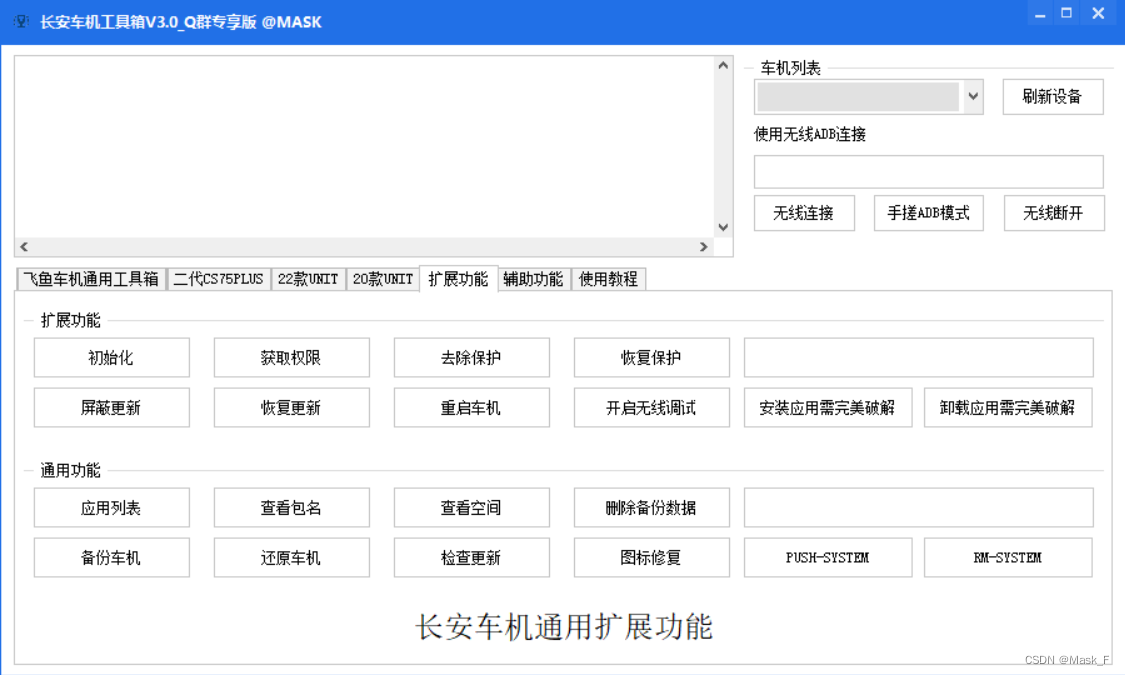Click the 应用列表 button
The height and width of the screenshot is (675, 1125).
[111, 508]
